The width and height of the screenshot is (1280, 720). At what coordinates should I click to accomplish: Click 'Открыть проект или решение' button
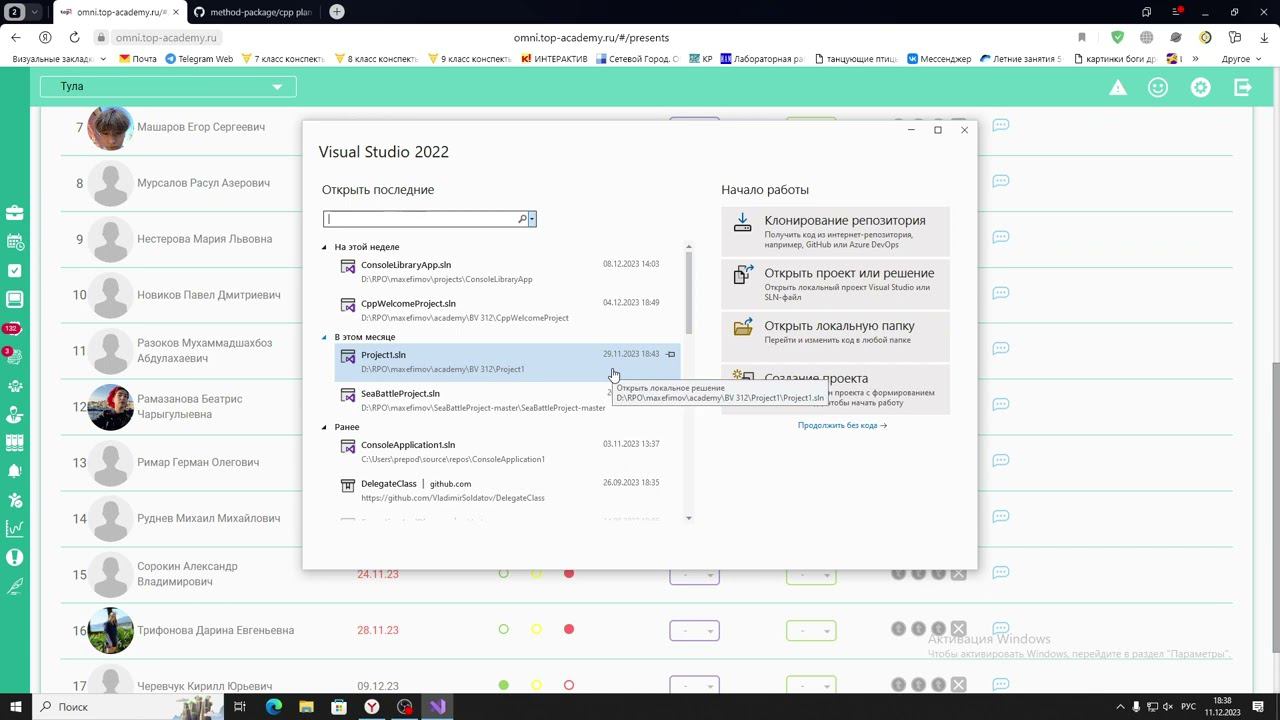[x=835, y=284]
